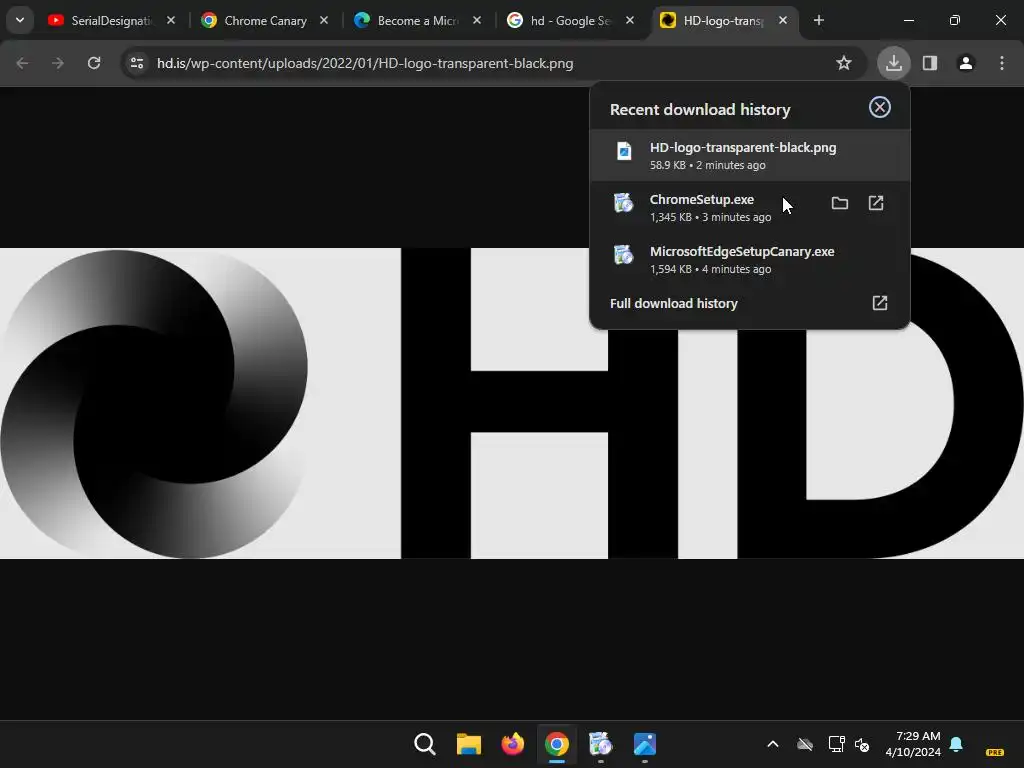Viewport: 1024px width, 768px height.
Task: Click the MicrosoftEdgeSetupCanary.exe installer icon
Action: tap(624, 255)
